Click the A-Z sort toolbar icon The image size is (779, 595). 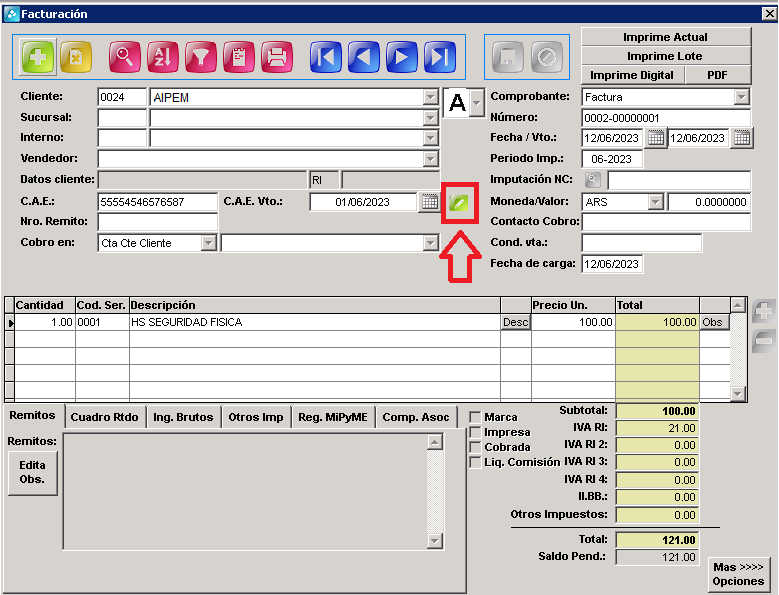coord(162,57)
